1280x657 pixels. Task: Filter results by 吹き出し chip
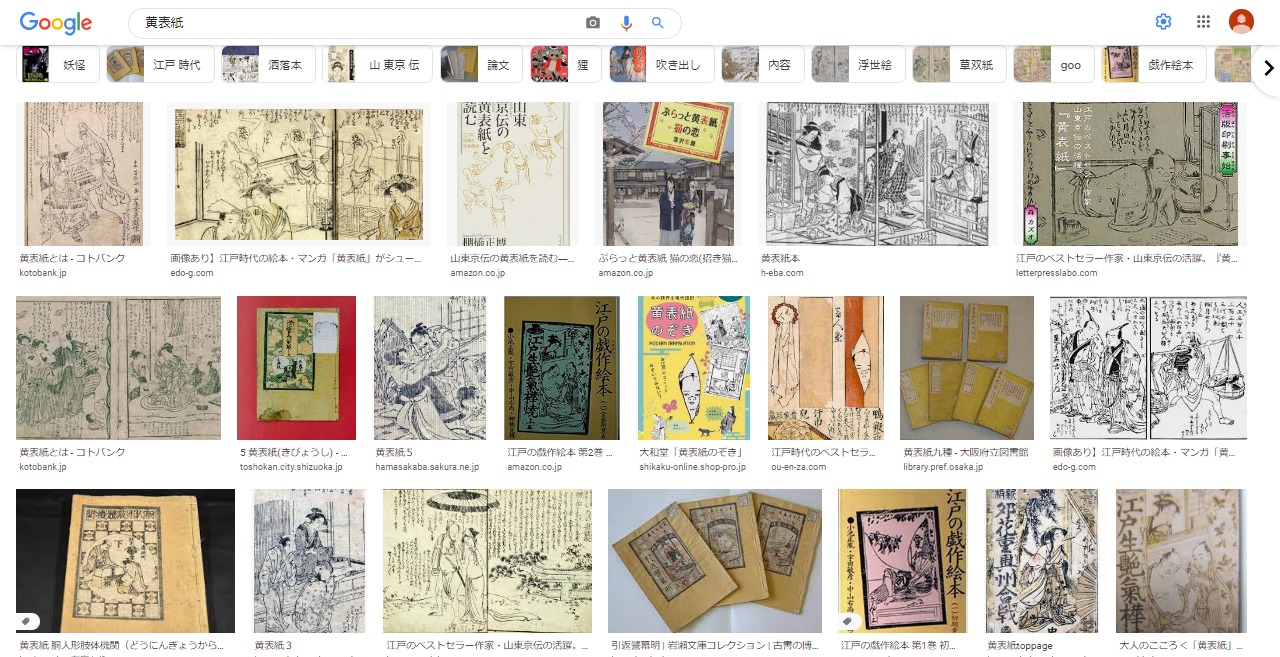tap(662, 64)
